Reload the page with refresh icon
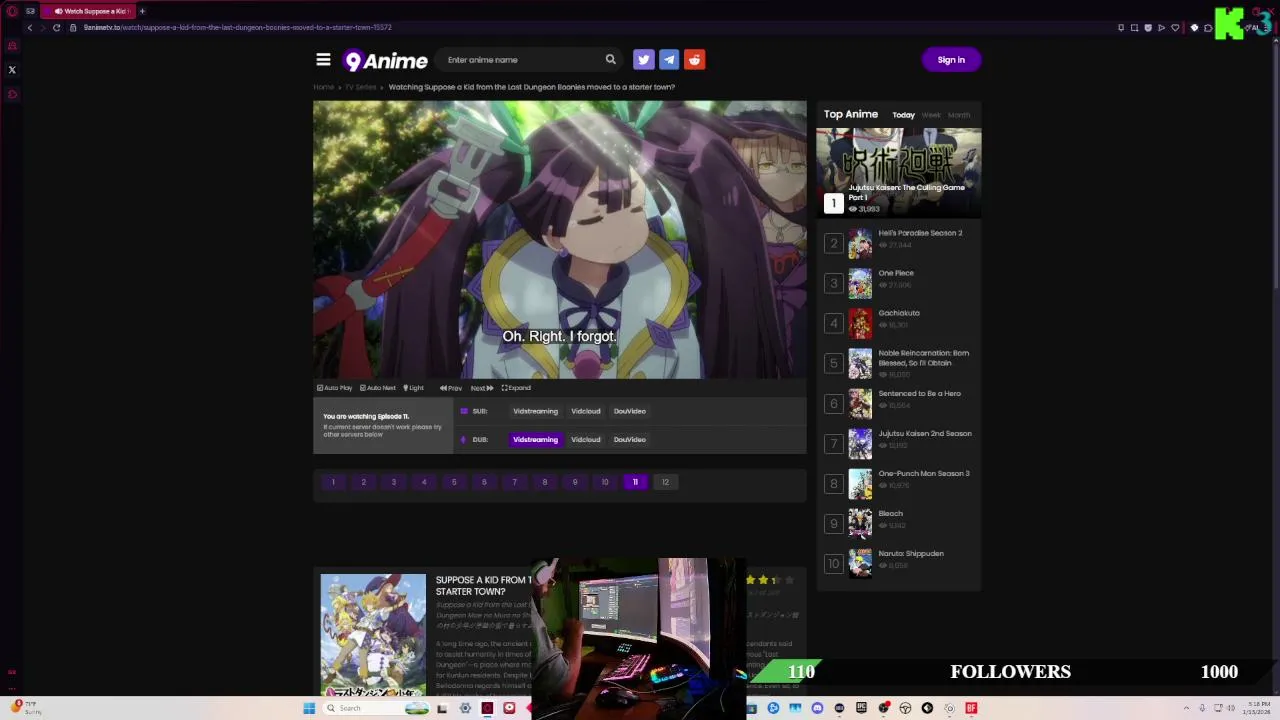The image size is (1280, 720). [57, 27]
